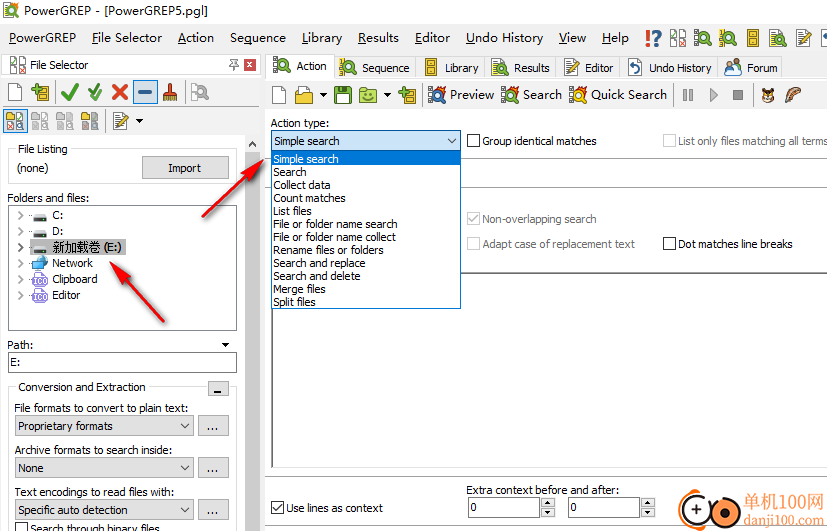The height and width of the screenshot is (531, 827).
Task: Select the first highlighted folder-and-file view mode icon
Action: click(15, 121)
